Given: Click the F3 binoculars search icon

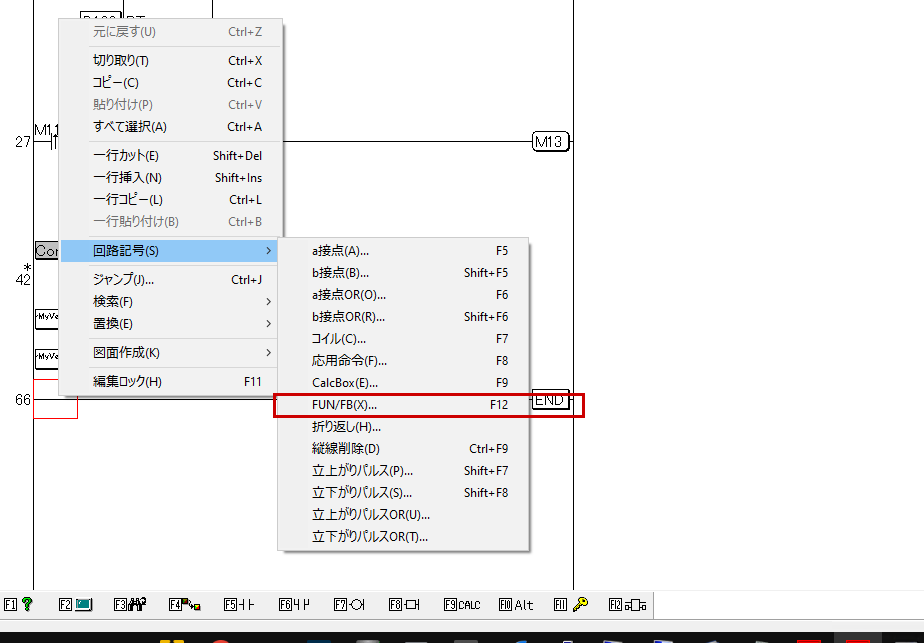Looking at the screenshot, I should pyautogui.click(x=138, y=604).
